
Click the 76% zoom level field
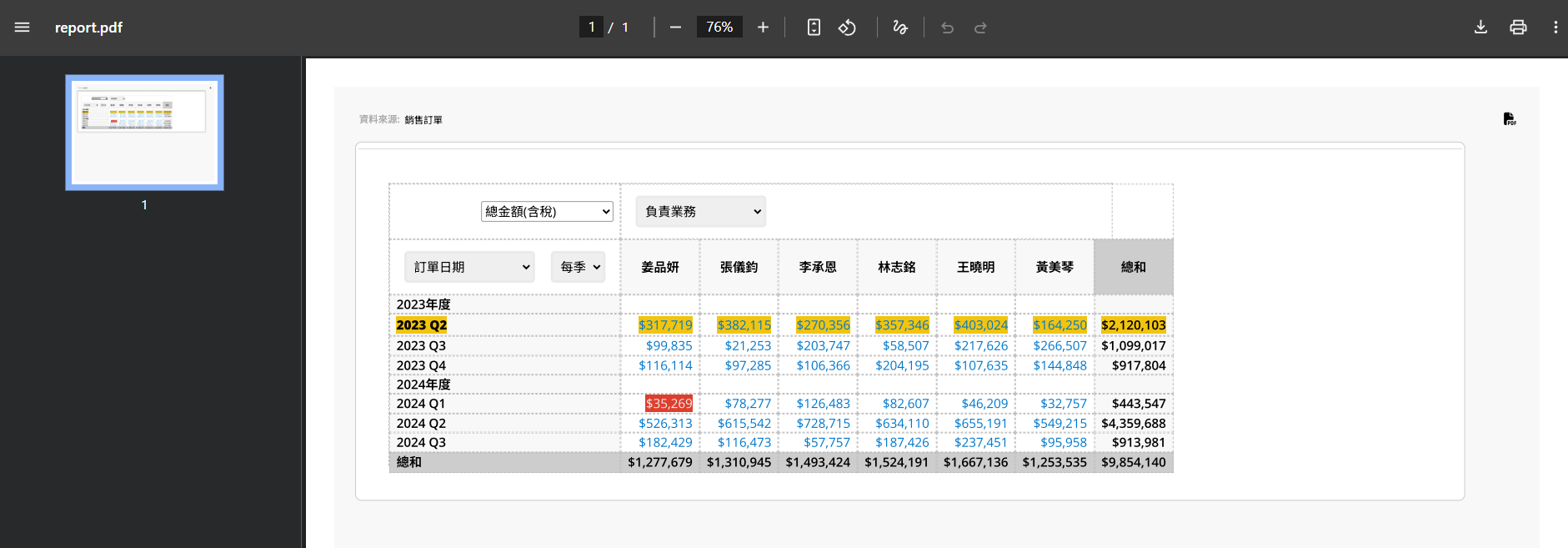pos(719,28)
